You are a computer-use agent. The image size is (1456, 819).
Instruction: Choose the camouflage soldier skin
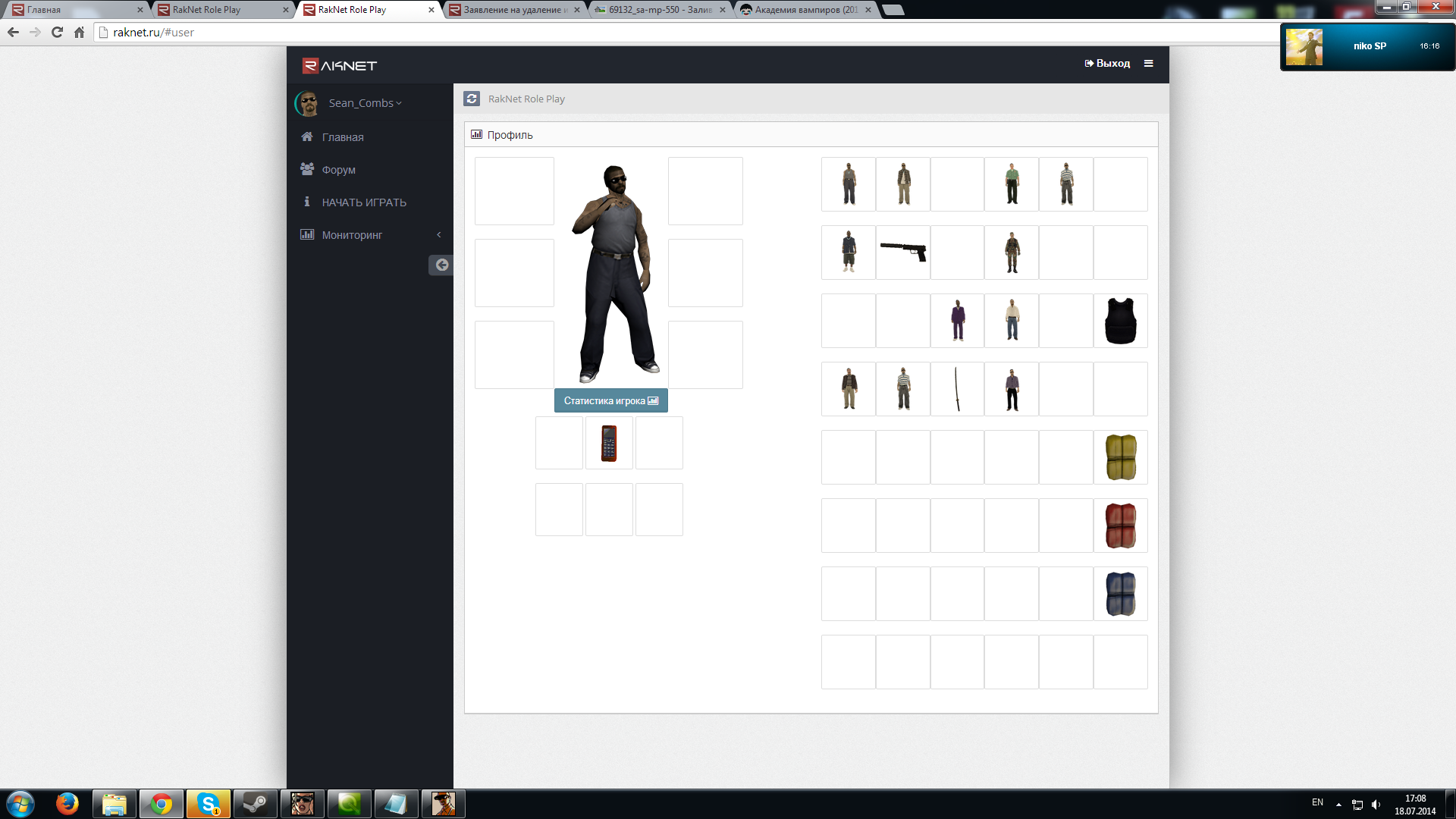click(x=1012, y=253)
